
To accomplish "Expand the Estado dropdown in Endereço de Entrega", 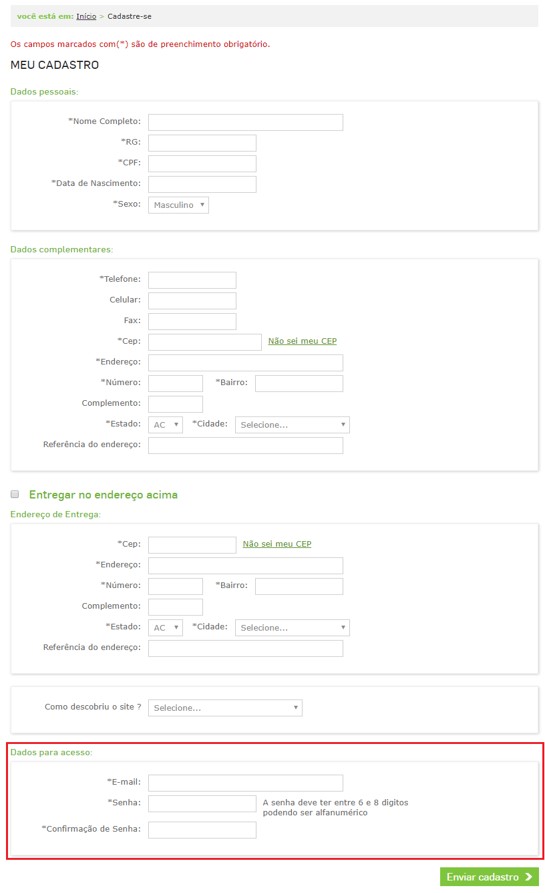I will pos(165,628).
